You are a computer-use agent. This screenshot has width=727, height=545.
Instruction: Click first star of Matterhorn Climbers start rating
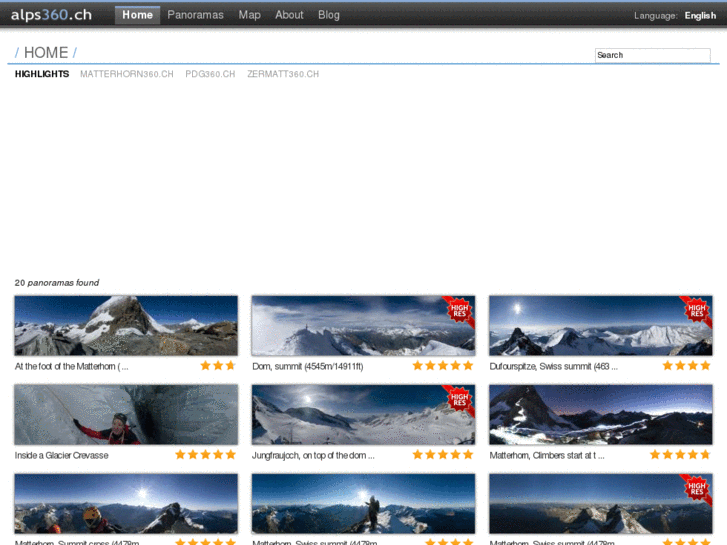(x=655, y=455)
